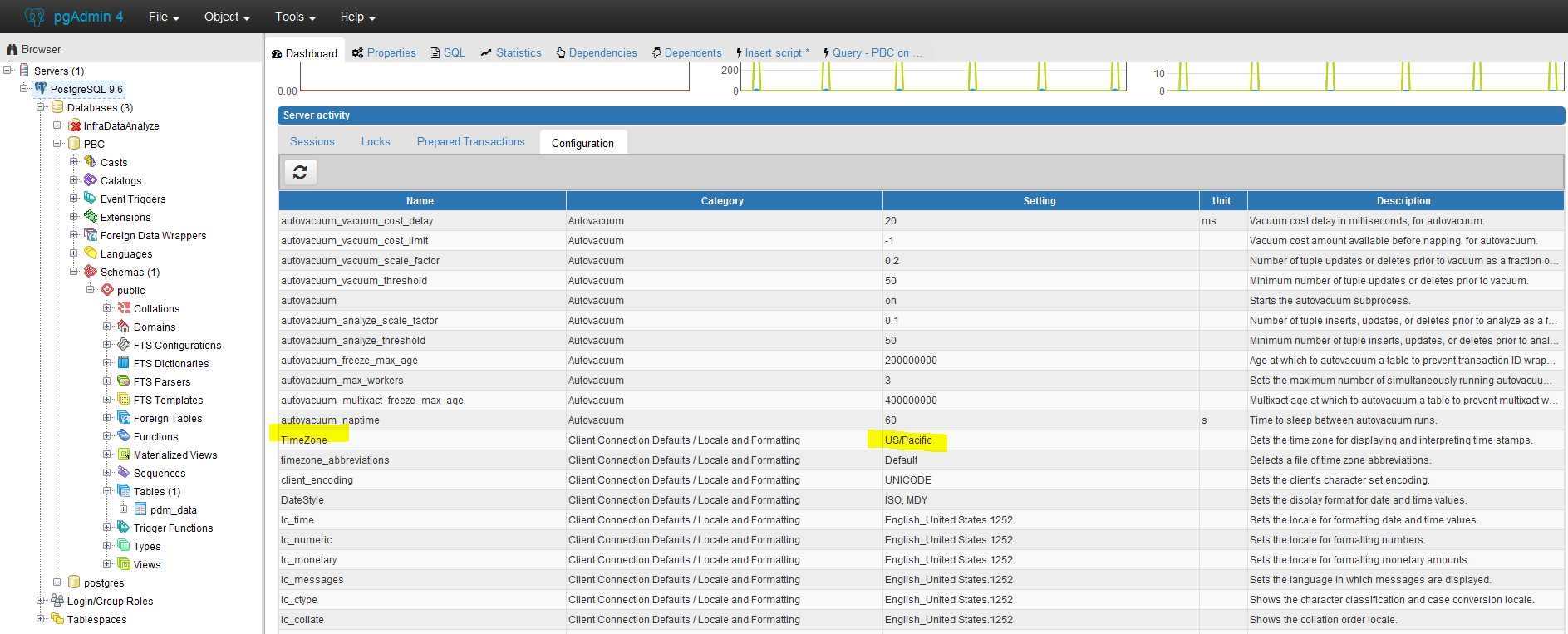Switch to the Statistics tab
This screenshot has width=1568, height=634.
[511, 52]
